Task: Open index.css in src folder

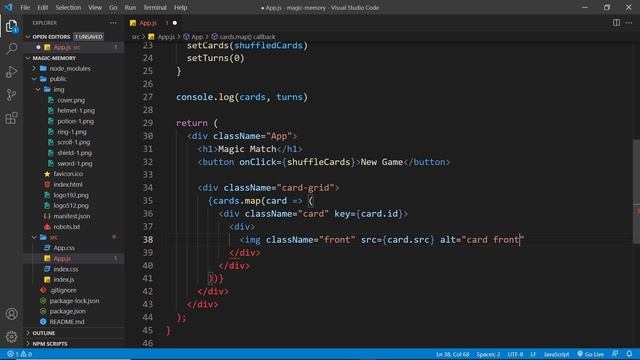Action: [73, 269]
